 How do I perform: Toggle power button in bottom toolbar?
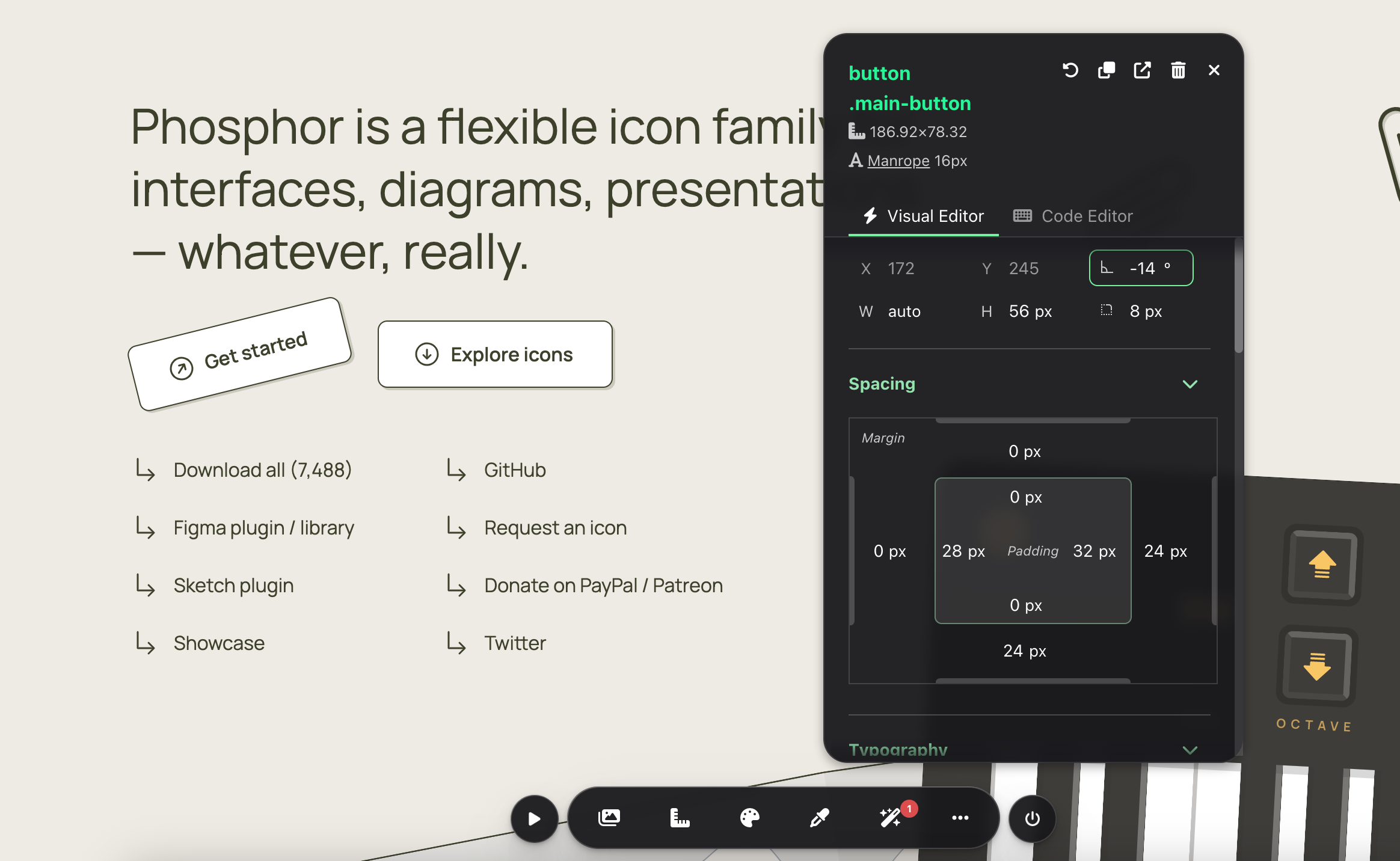click(1032, 818)
